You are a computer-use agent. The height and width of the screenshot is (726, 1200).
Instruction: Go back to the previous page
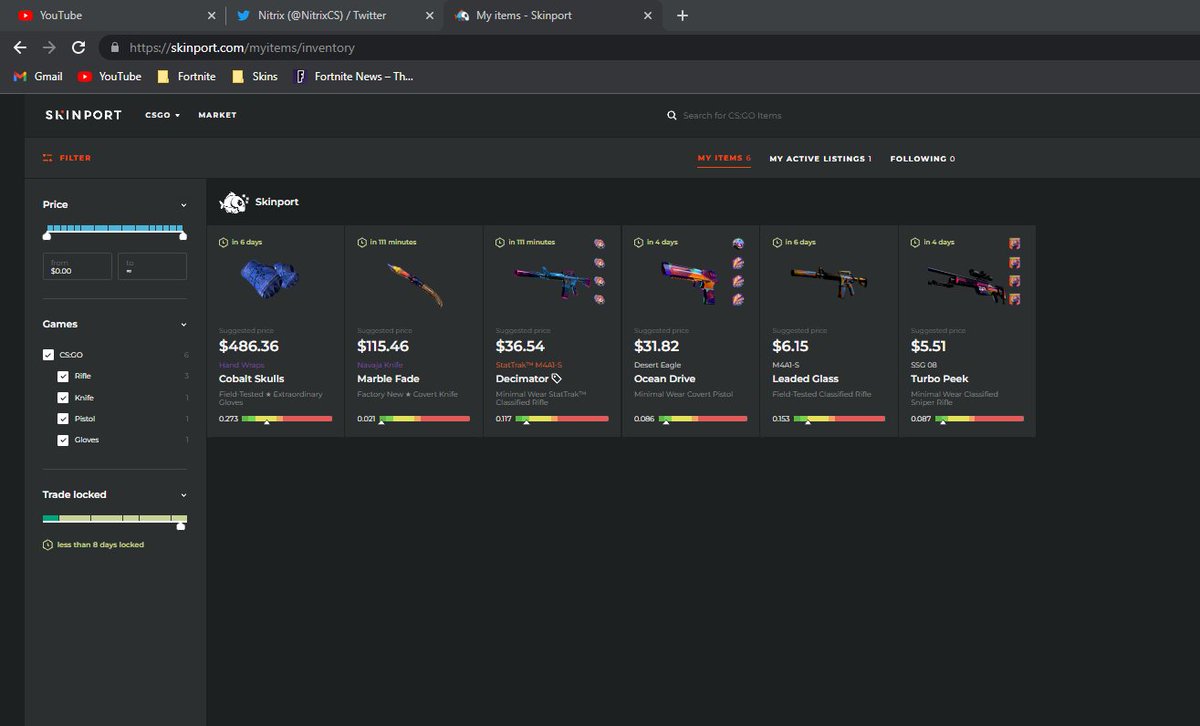click(19, 47)
